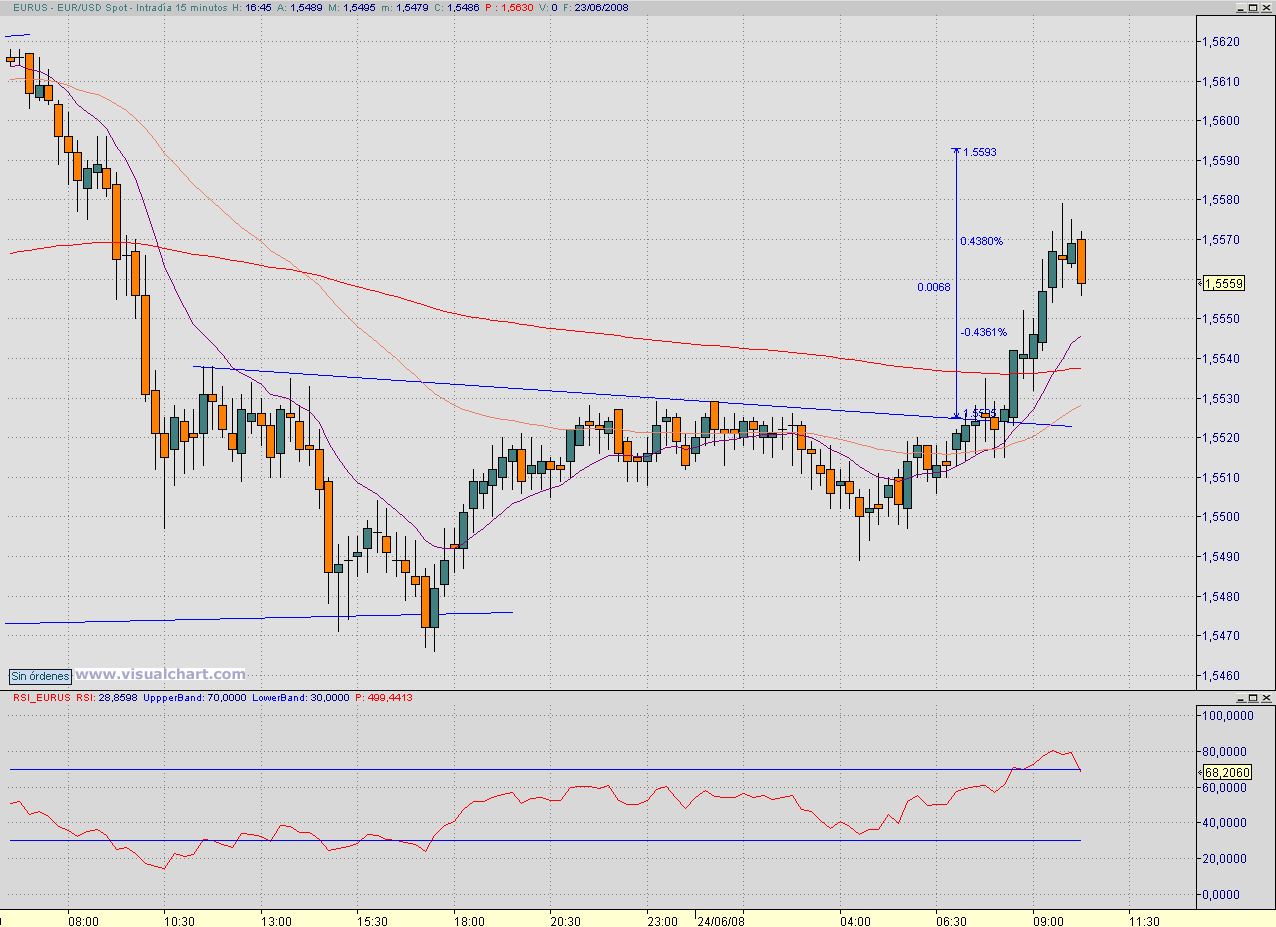Viewport: 1276px width, 927px height.
Task: Click the 1,5620 price axis label
Action: point(1222,41)
